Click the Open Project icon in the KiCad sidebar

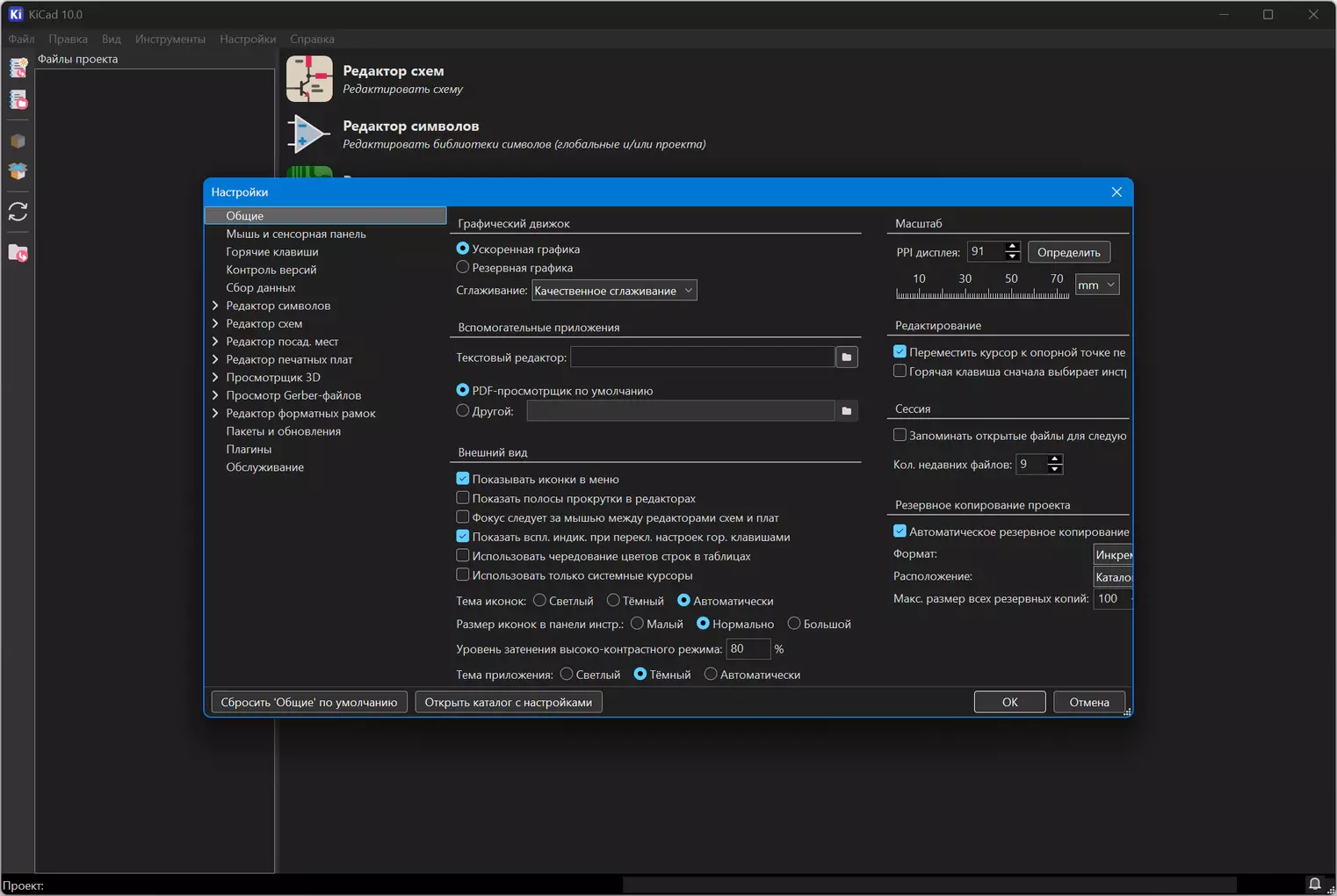click(18, 99)
